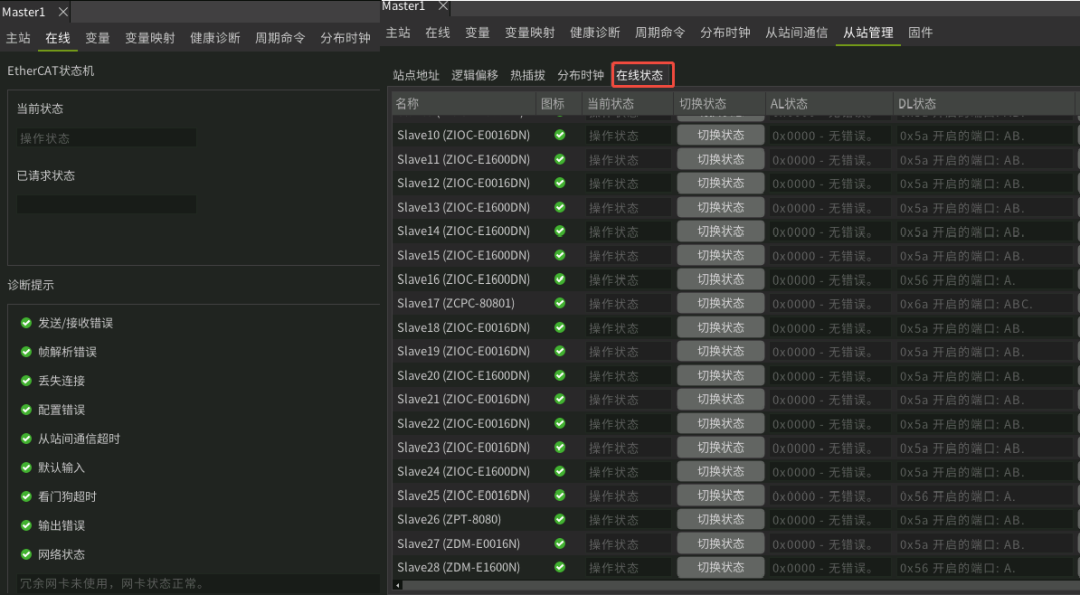1080x595 pixels.
Task: Click the green status icon for Slave28
Action: point(560,567)
